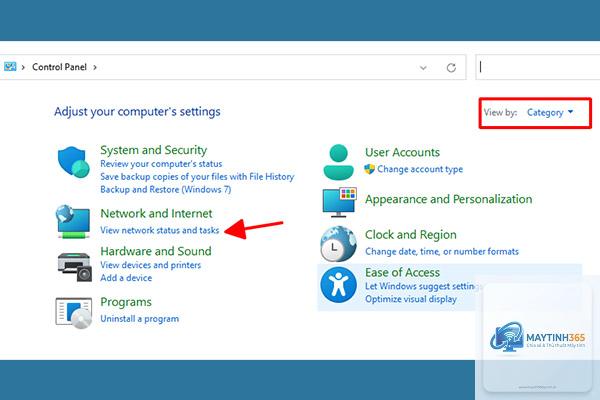Open the User Accounts heading
Screen dimensions: 600x400
(402, 152)
